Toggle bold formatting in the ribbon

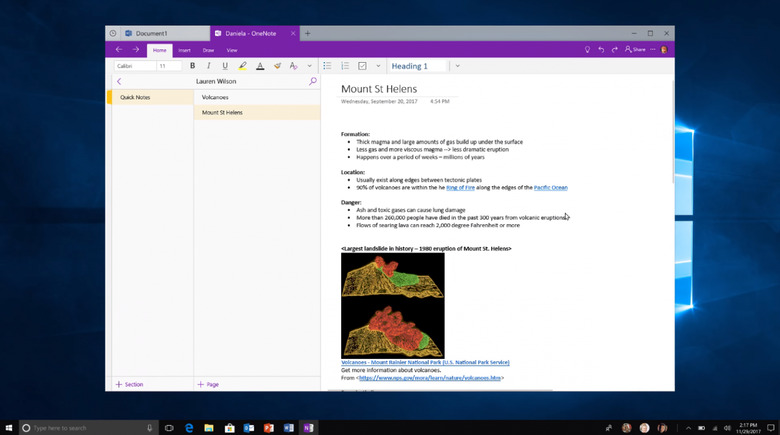tap(193, 66)
